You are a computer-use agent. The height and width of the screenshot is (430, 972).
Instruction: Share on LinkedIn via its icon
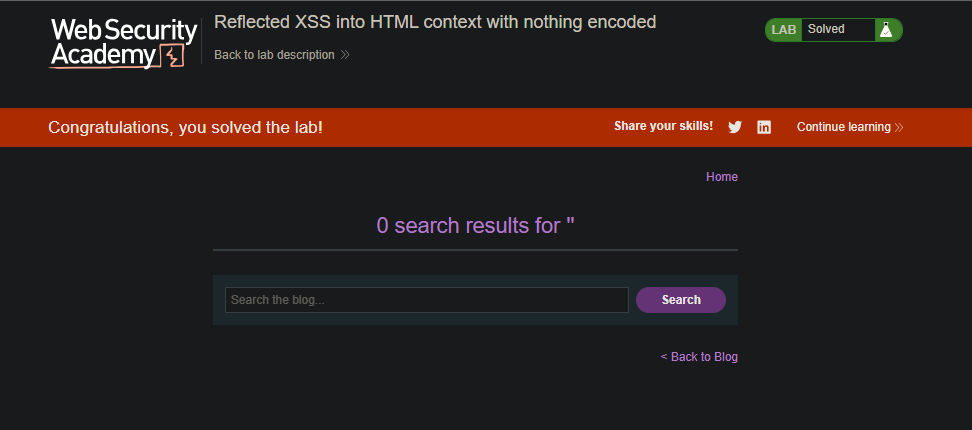click(764, 127)
